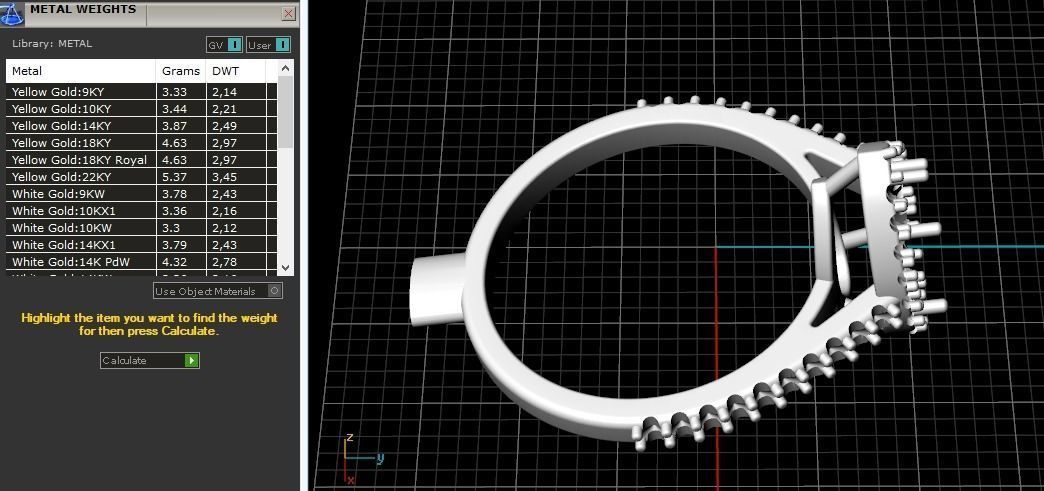Toggle the GV library switch
This screenshot has height=491, width=1044.
pyautogui.click(x=224, y=45)
